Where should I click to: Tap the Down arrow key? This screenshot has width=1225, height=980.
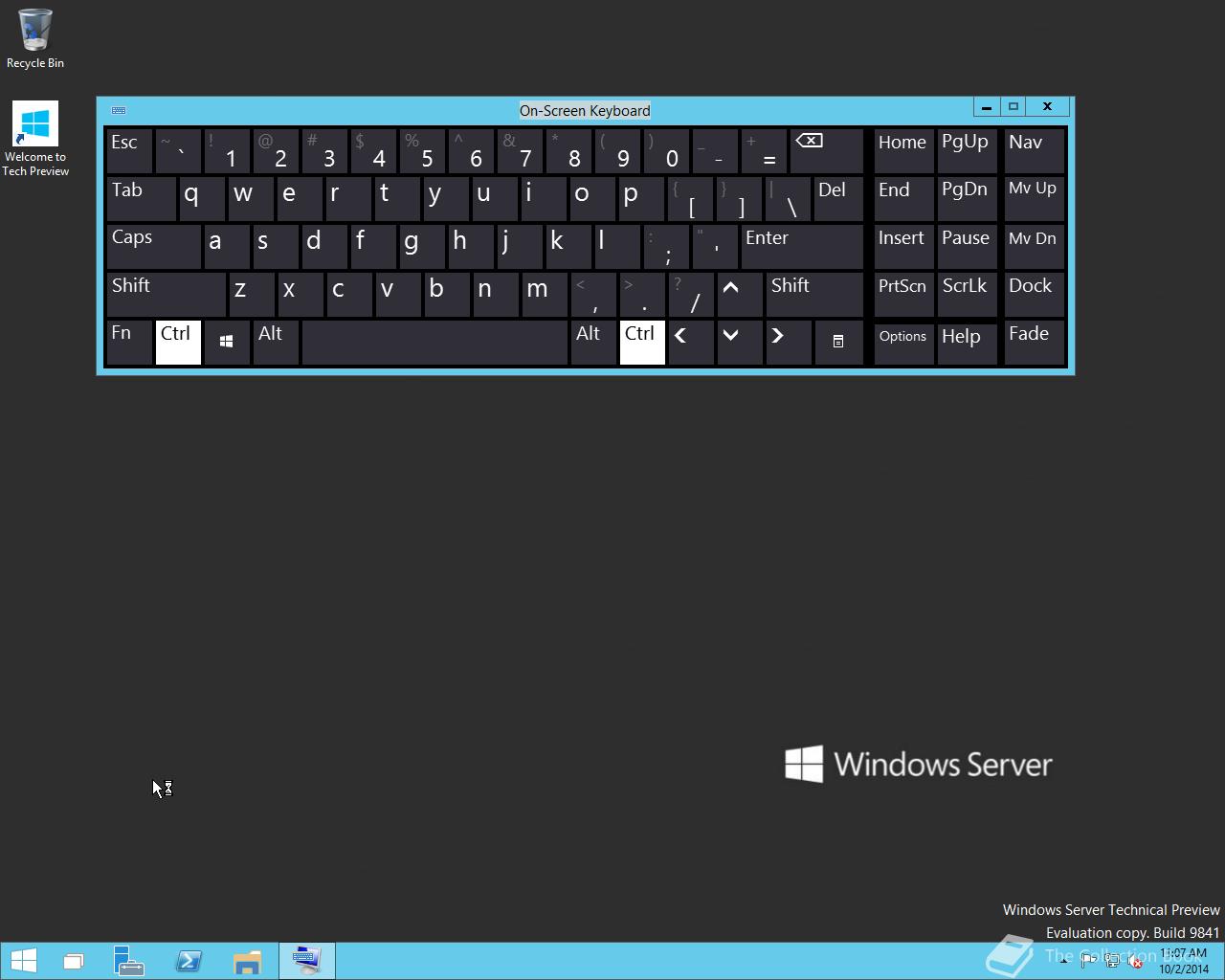pos(740,343)
